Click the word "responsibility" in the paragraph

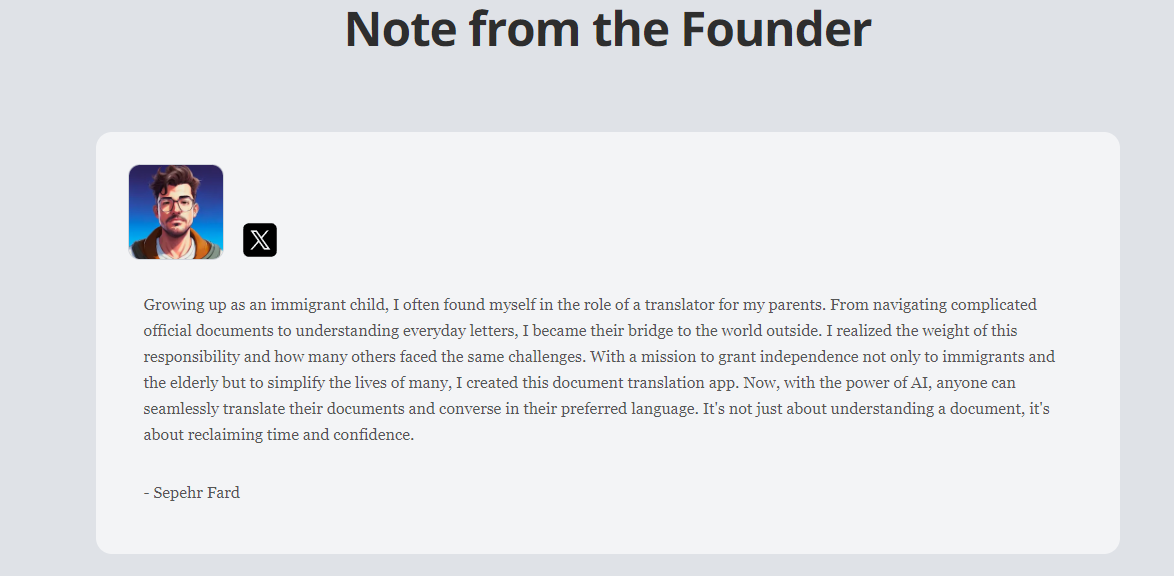(191, 357)
